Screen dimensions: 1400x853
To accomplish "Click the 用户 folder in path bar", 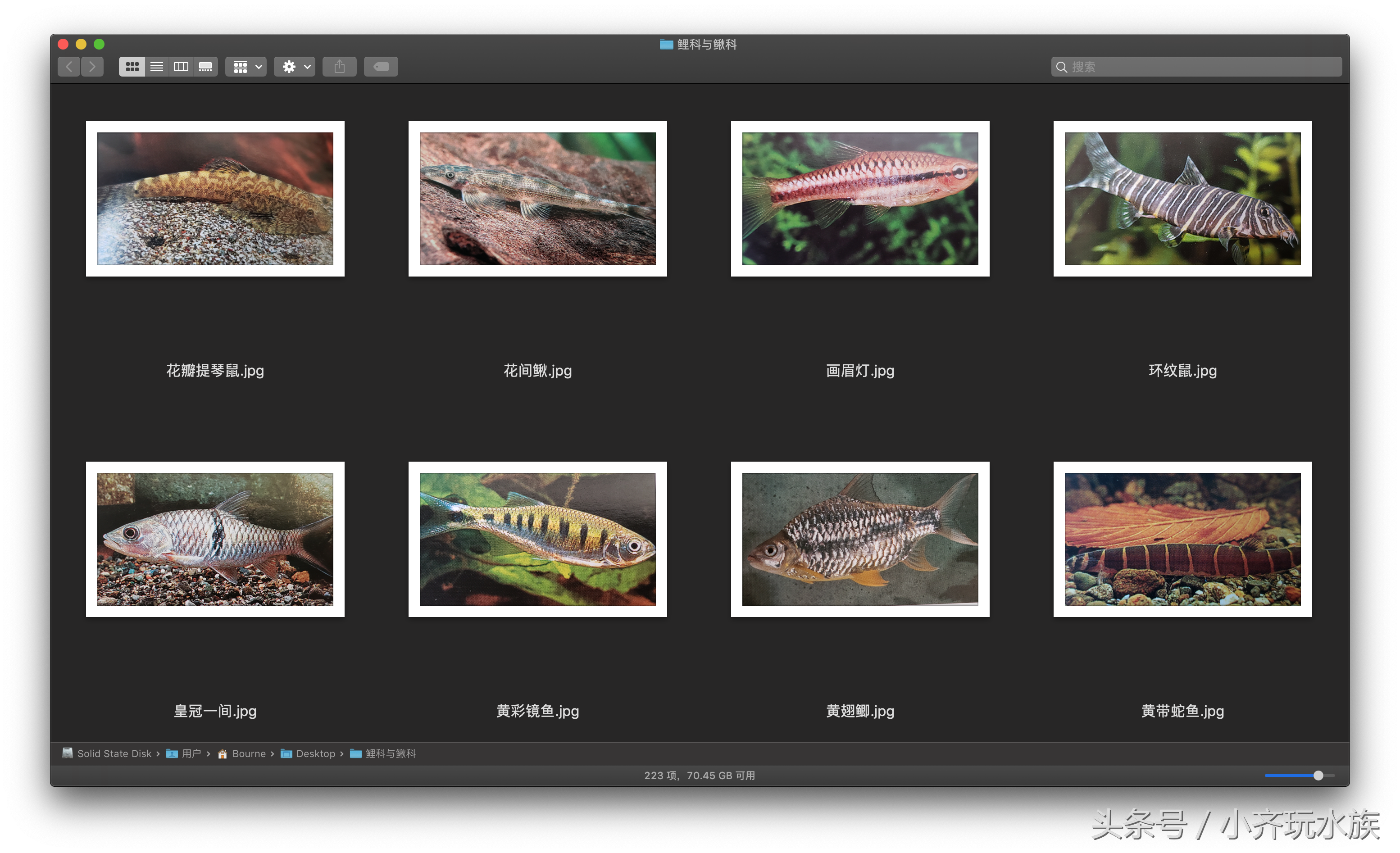I will tap(183, 753).
